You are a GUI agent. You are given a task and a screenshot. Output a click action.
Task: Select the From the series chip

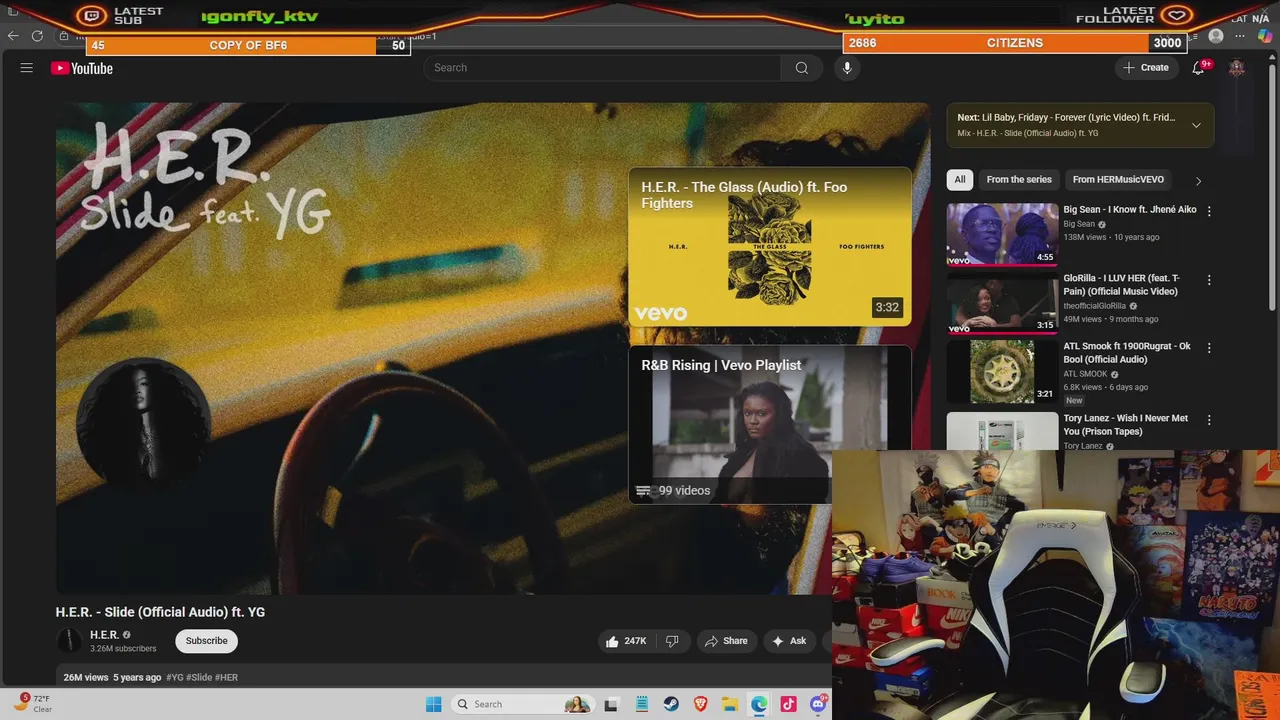click(x=1019, y=180)
